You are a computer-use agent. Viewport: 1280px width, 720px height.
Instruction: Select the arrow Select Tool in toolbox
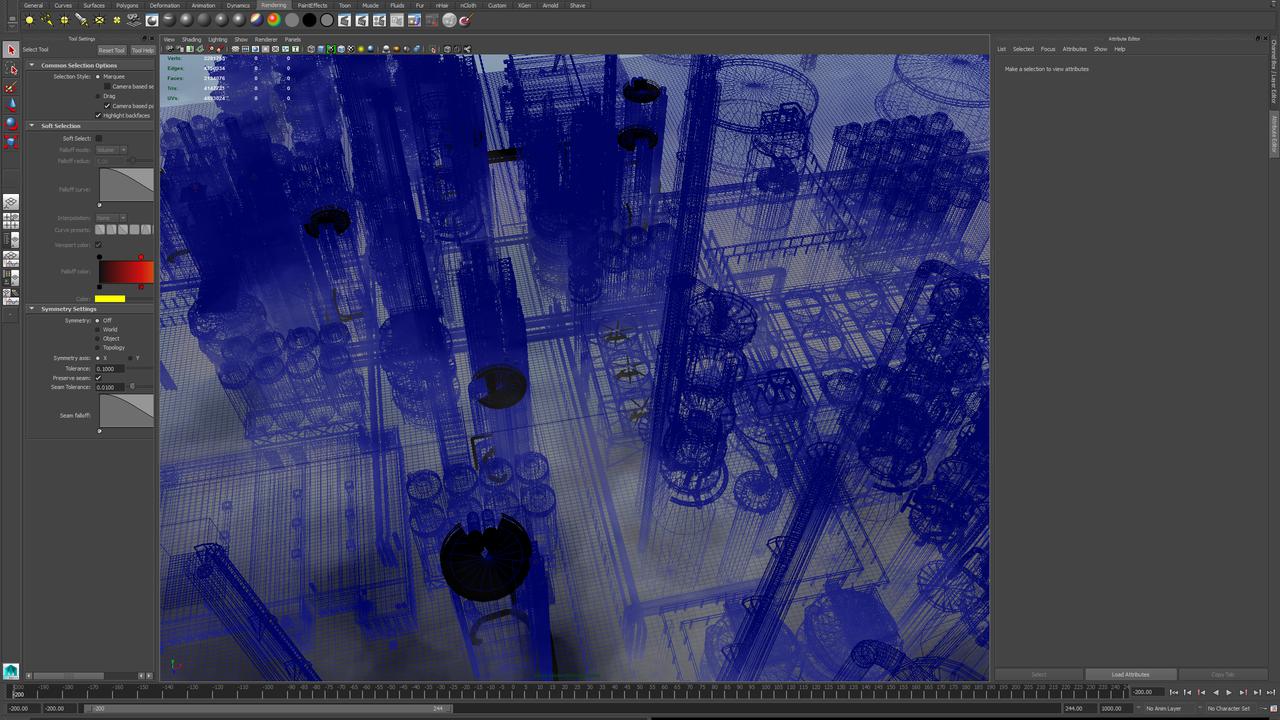click(11, 50)
